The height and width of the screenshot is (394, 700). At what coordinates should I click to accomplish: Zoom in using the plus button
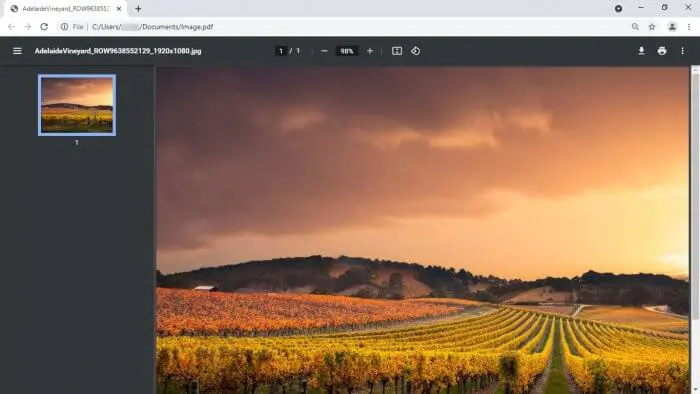click(x=370, y=51)
